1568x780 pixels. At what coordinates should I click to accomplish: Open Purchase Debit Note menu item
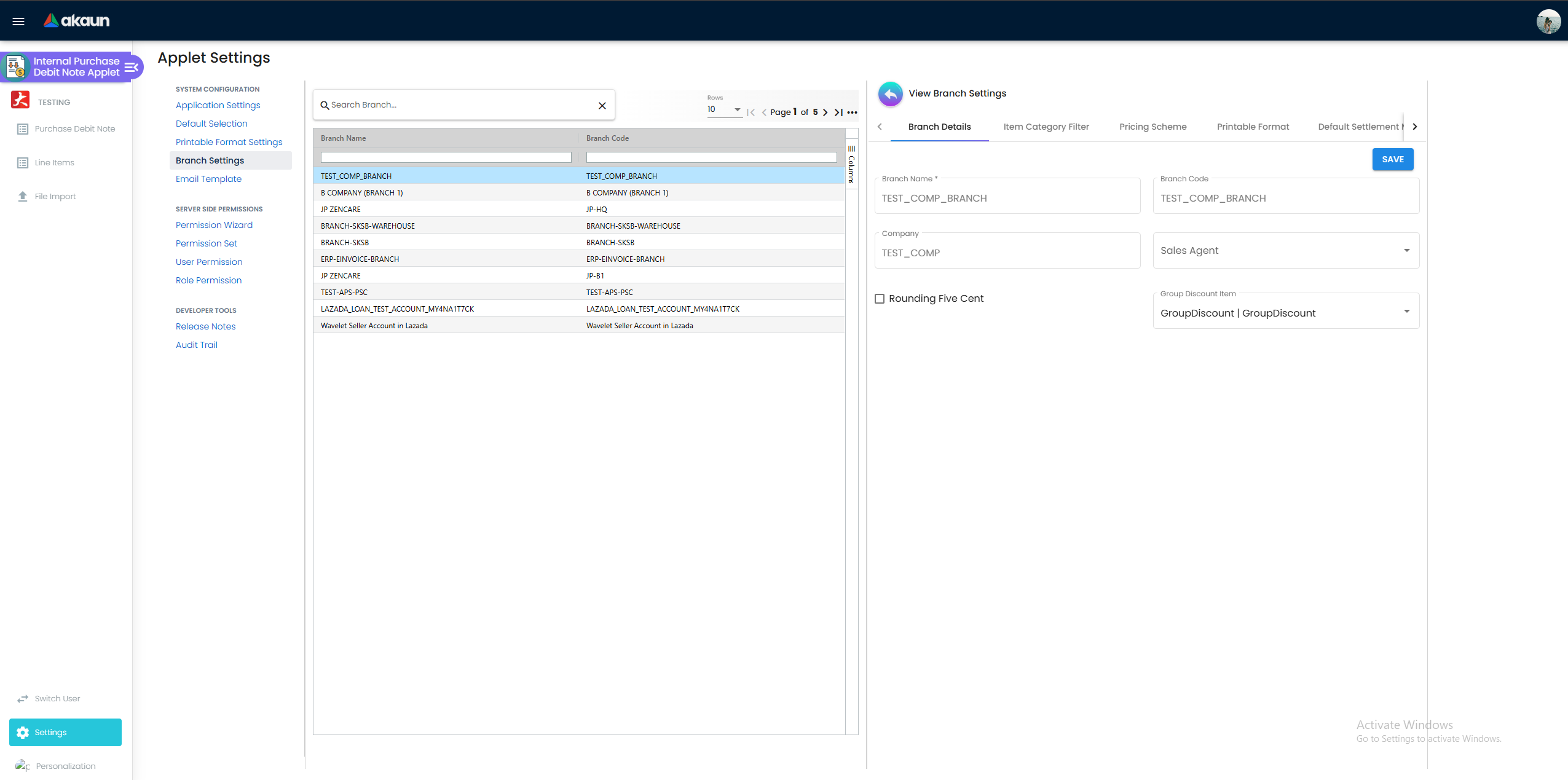tap(74, 129)
